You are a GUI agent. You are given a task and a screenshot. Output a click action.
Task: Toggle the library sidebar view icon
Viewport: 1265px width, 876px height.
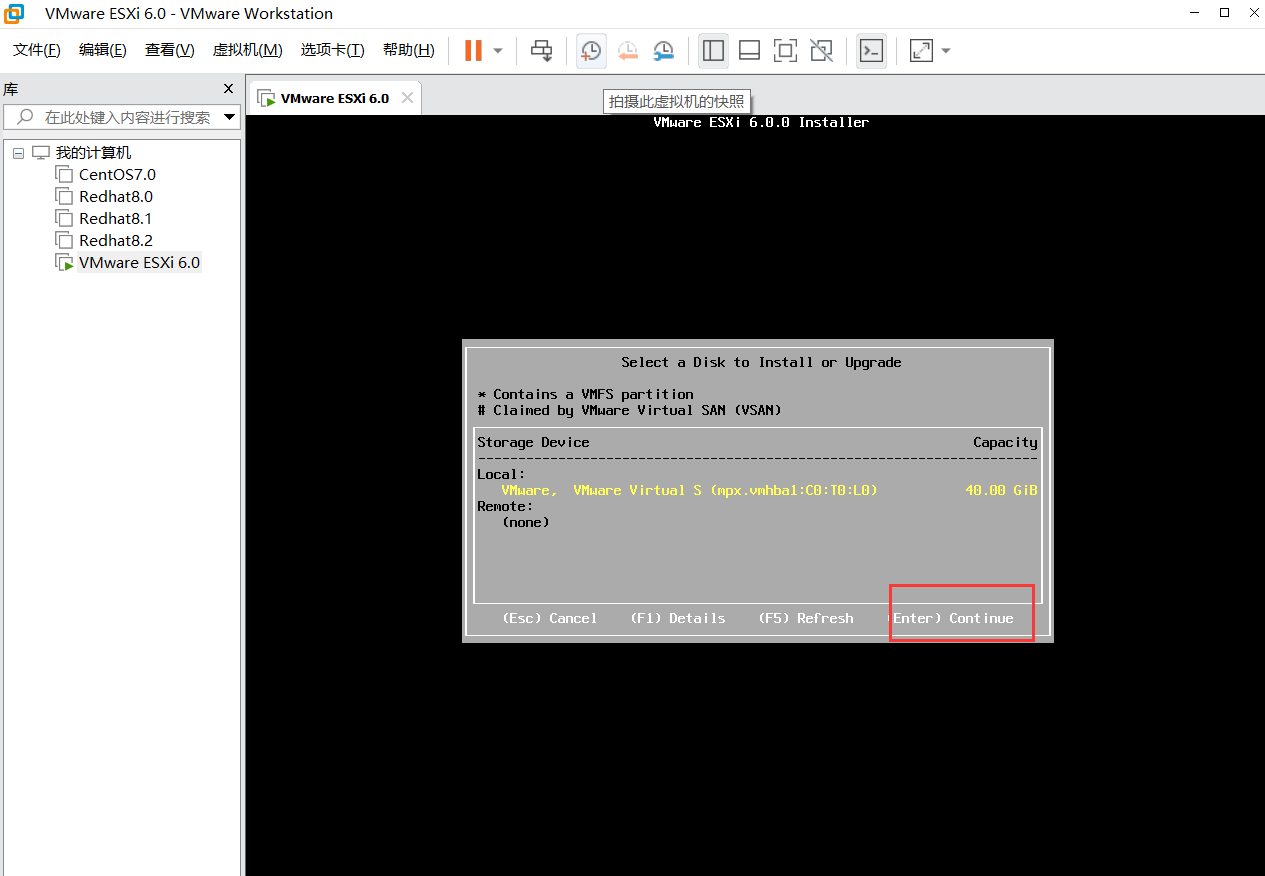click(713, 50)
